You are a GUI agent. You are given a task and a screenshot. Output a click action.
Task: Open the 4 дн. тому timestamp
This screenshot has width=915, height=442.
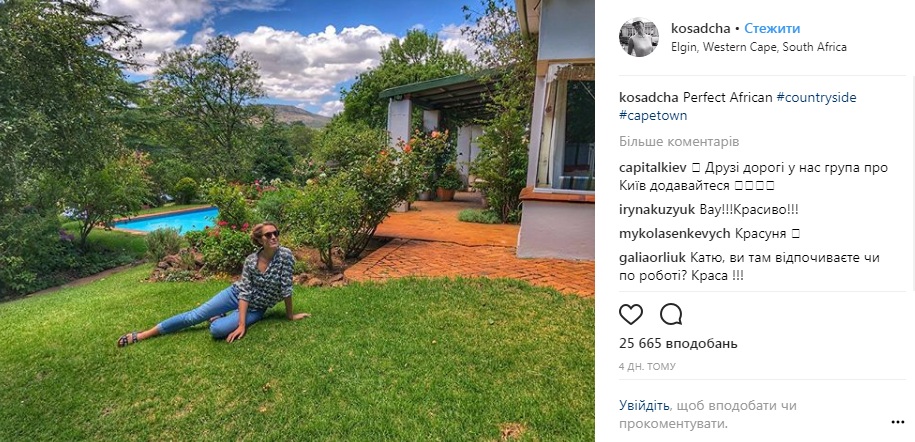(x=647, y=367)
